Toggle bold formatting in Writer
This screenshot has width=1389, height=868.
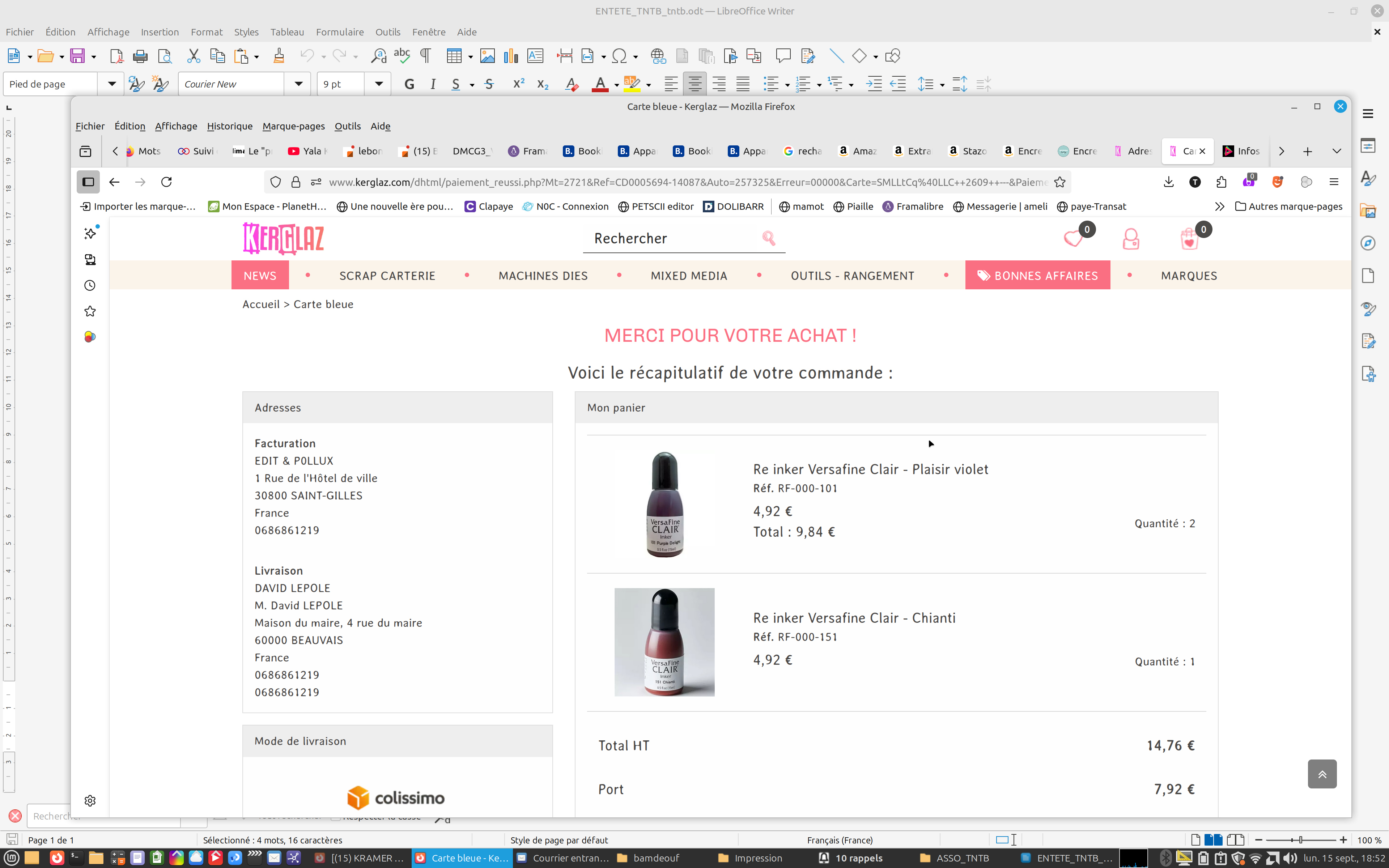pos(409,84)
